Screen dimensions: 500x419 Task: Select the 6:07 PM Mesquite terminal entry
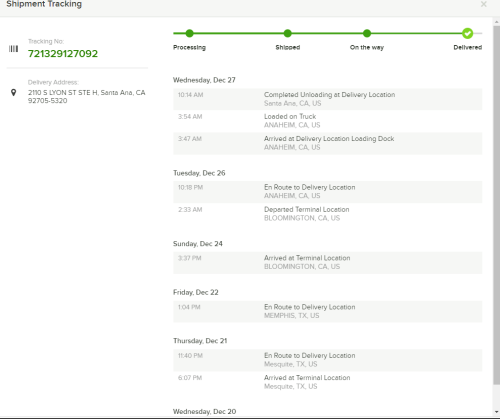pyautogui.click(x=327, y=382)
